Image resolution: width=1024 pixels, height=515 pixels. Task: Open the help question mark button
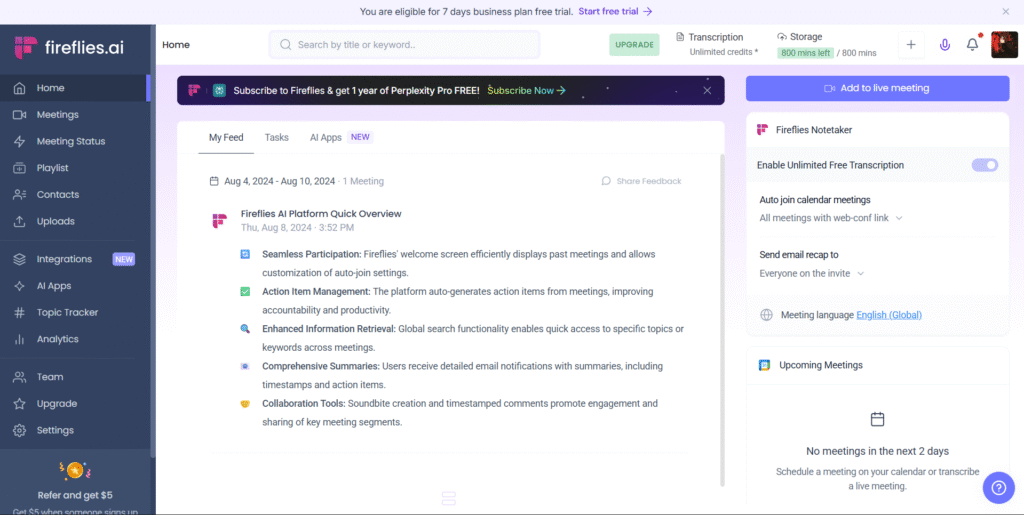(999, 488)
